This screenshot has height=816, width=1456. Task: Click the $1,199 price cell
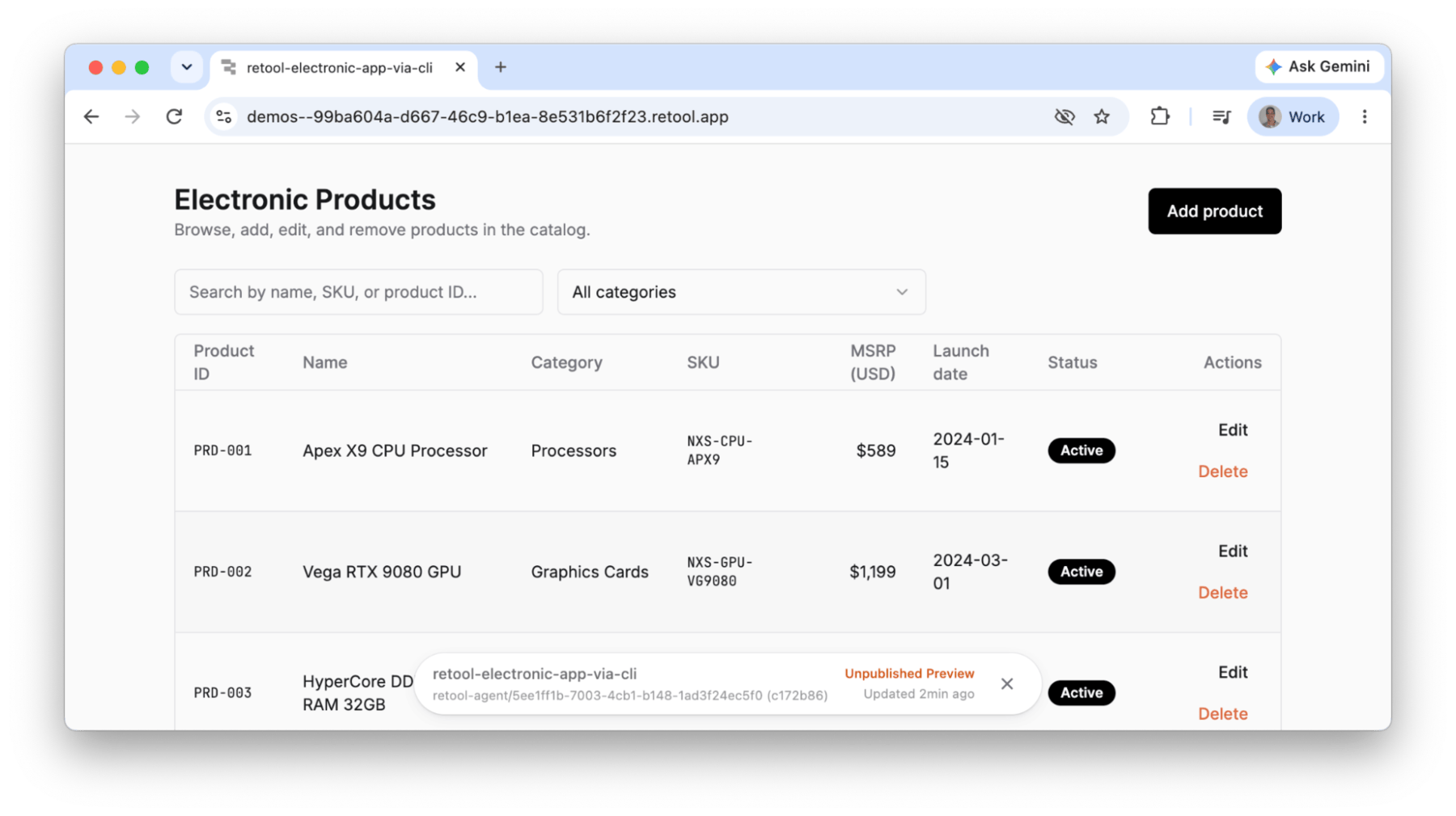coord(873,572)
